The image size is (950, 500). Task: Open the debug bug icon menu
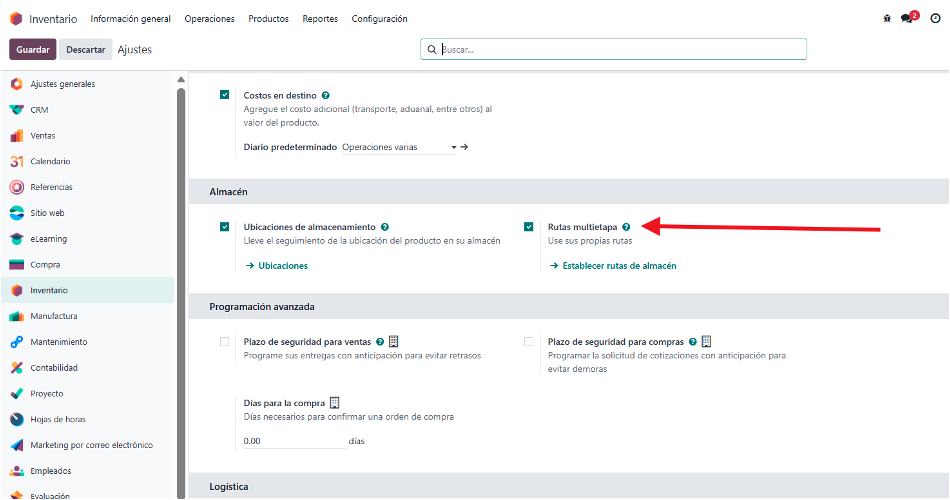[886, 18]
